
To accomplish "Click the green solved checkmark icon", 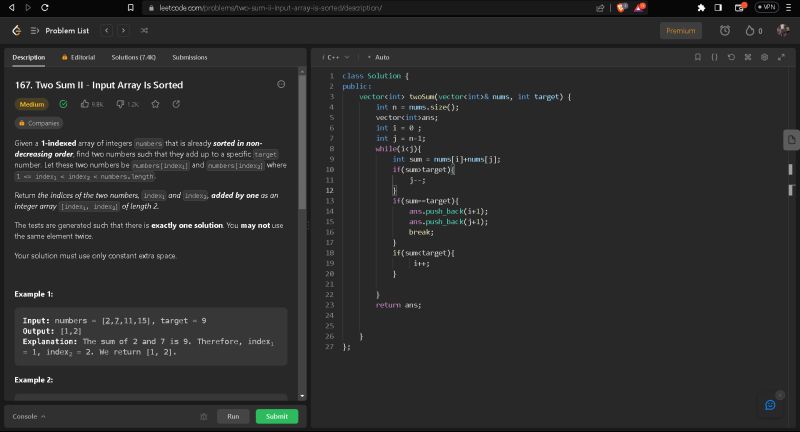I will pyautogui.click(x=63, y=104).
